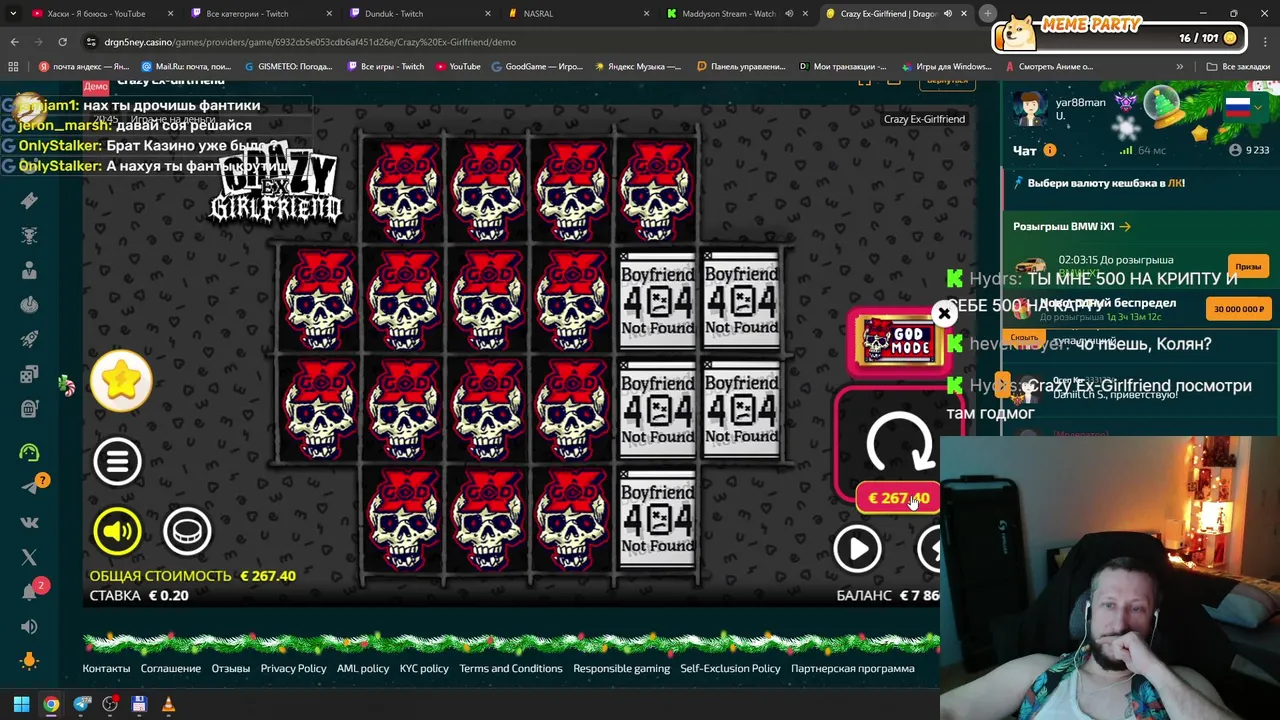The image size is (1280, 720).
Task: Click the yellow star favorites button
Action: click(x=121, y=380)
